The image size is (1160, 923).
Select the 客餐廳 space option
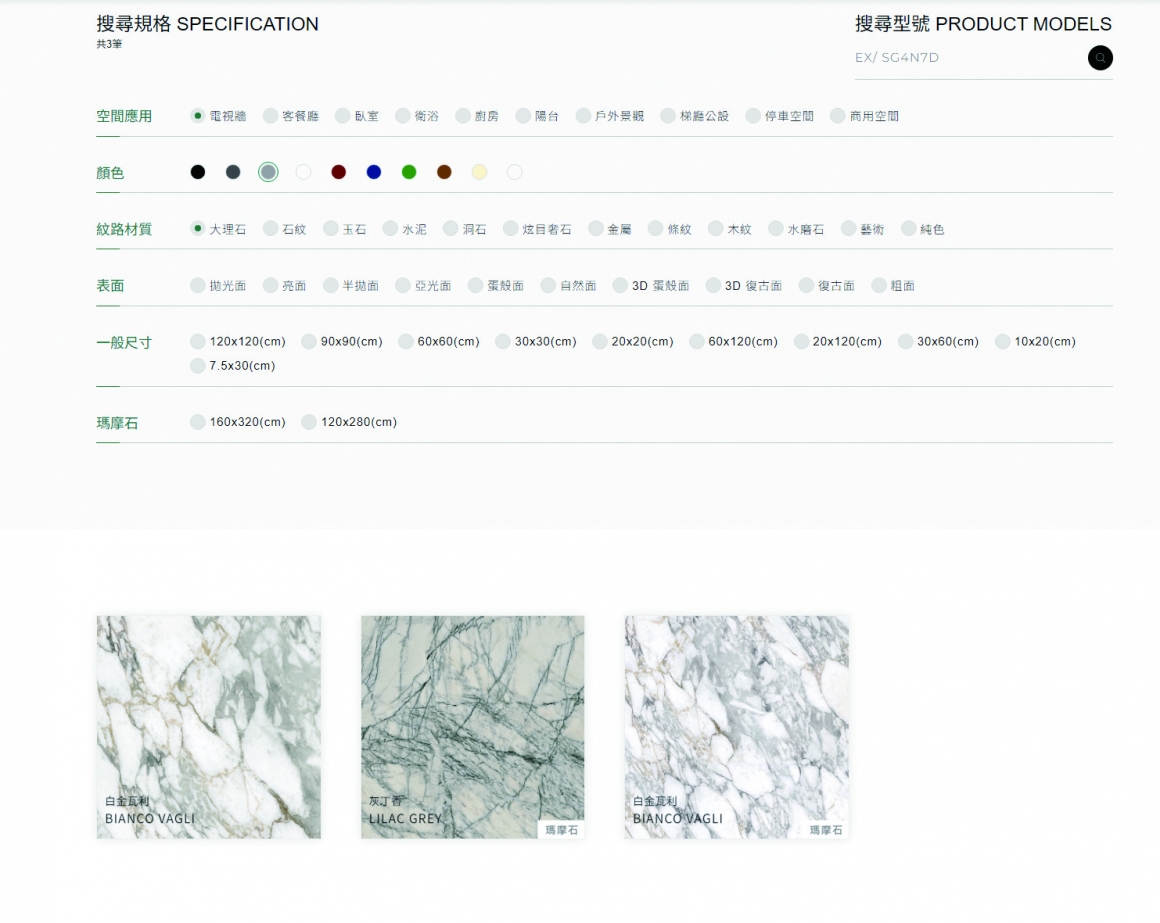click(271, 116)
